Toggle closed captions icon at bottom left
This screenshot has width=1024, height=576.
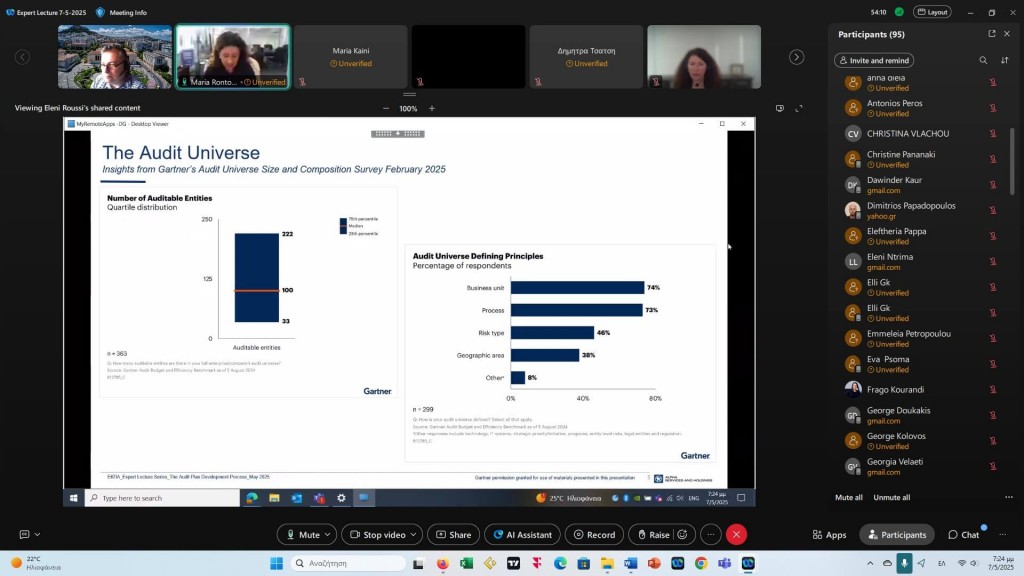24,534
